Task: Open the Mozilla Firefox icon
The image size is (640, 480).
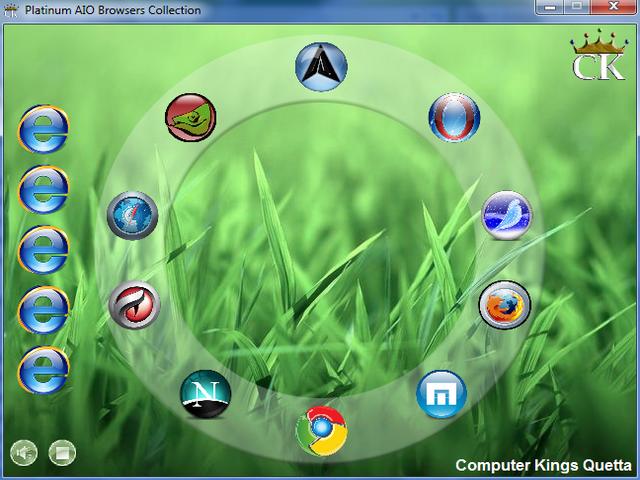Action: pyautogui.click(x=504, y=305)
